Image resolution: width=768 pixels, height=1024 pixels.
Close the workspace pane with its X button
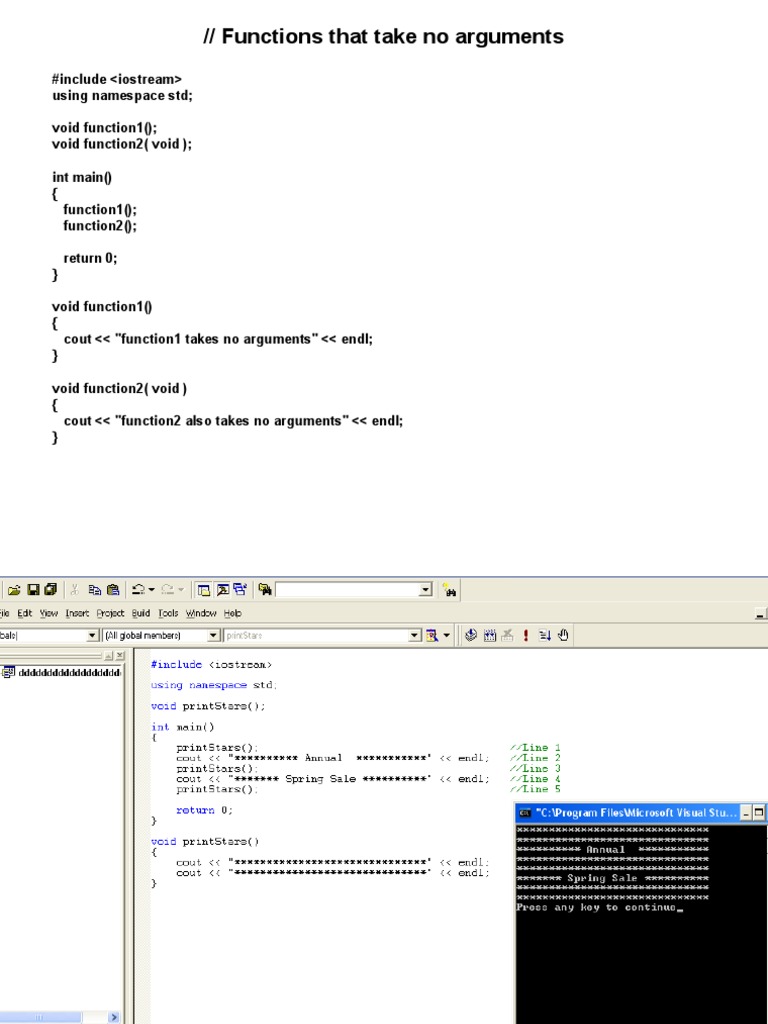(120, 656)
